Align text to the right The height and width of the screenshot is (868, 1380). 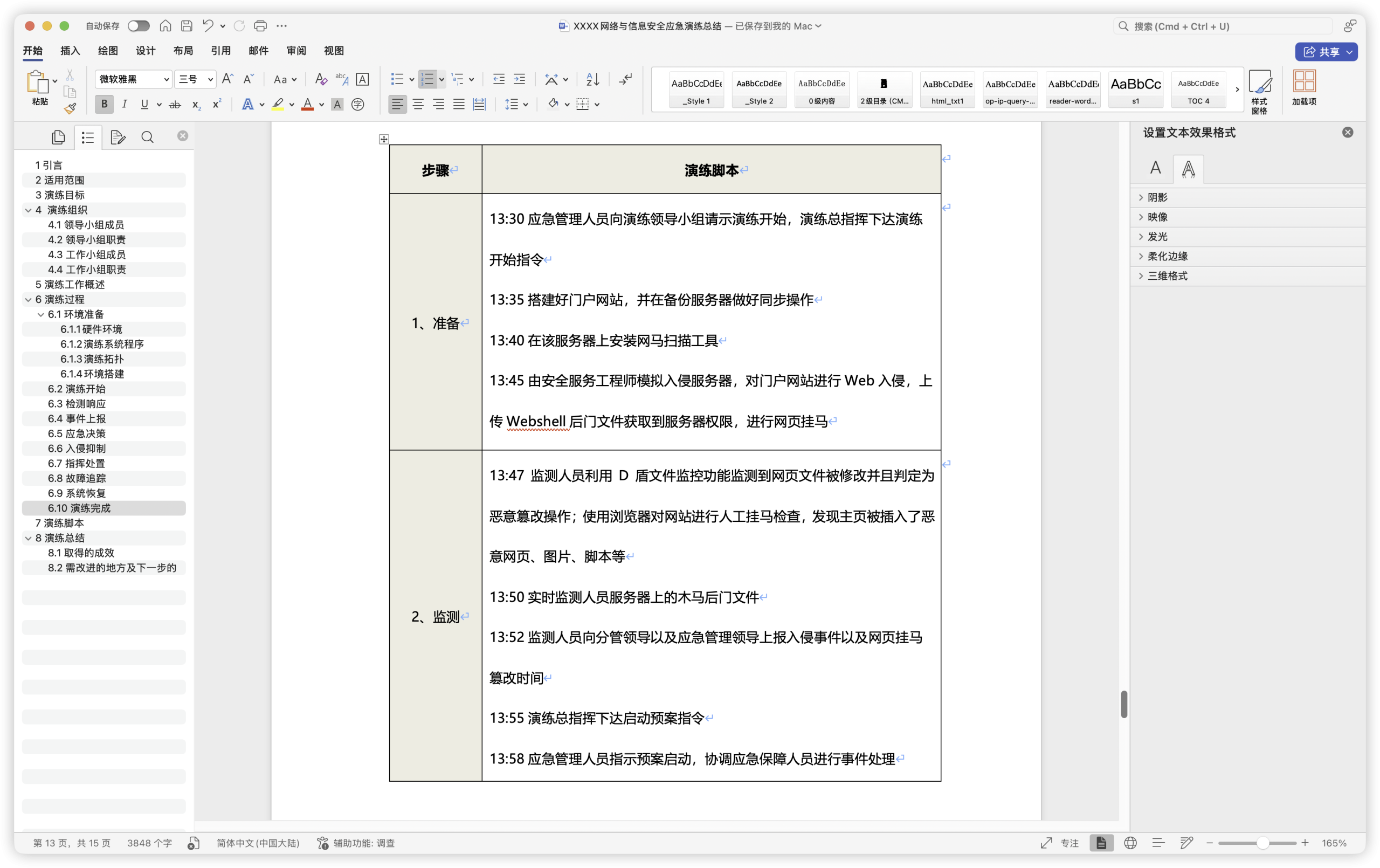coord(438,105)
